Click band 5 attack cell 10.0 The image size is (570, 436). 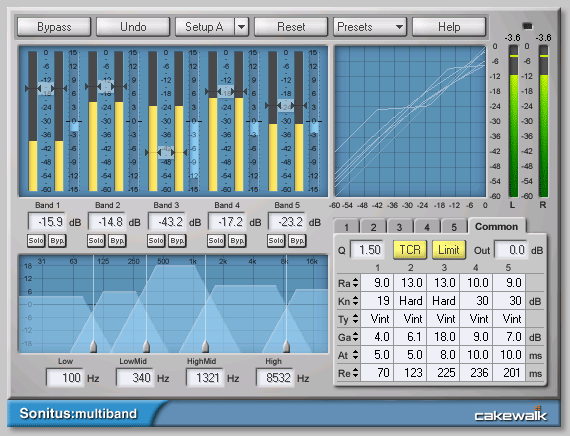[x=509, y=355]
